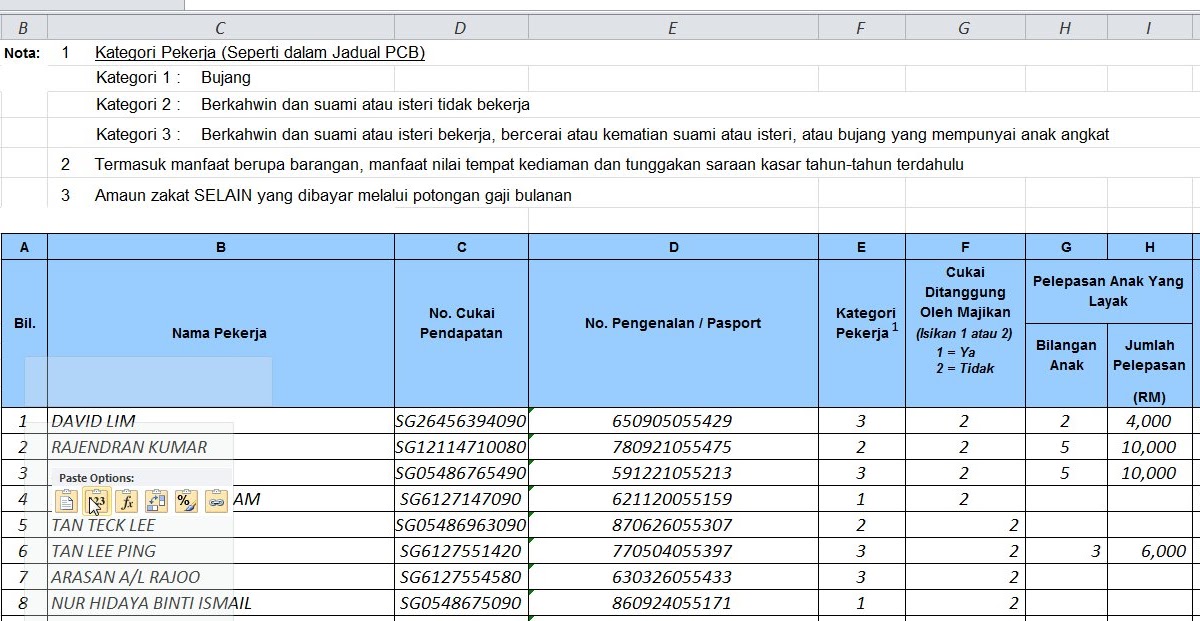This screenshot has height=621, width=1200.
Task: Select ID number 770504055397
Action: (x=673, y=551)
